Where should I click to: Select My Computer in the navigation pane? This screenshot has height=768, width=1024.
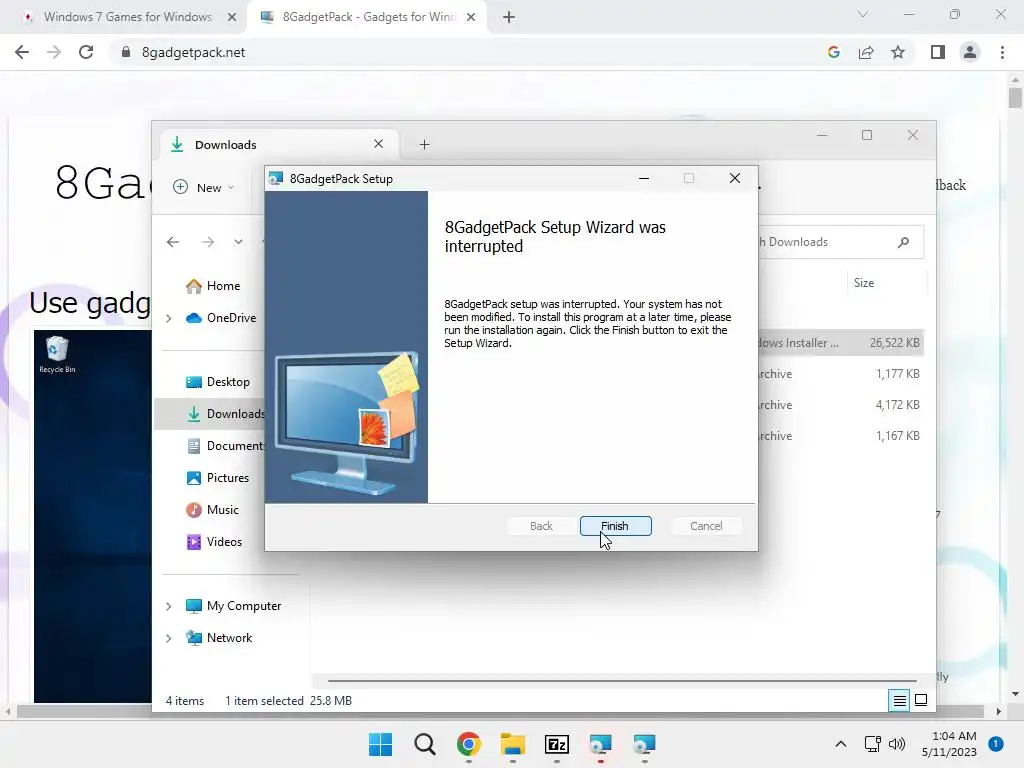(x=233, y=606)
